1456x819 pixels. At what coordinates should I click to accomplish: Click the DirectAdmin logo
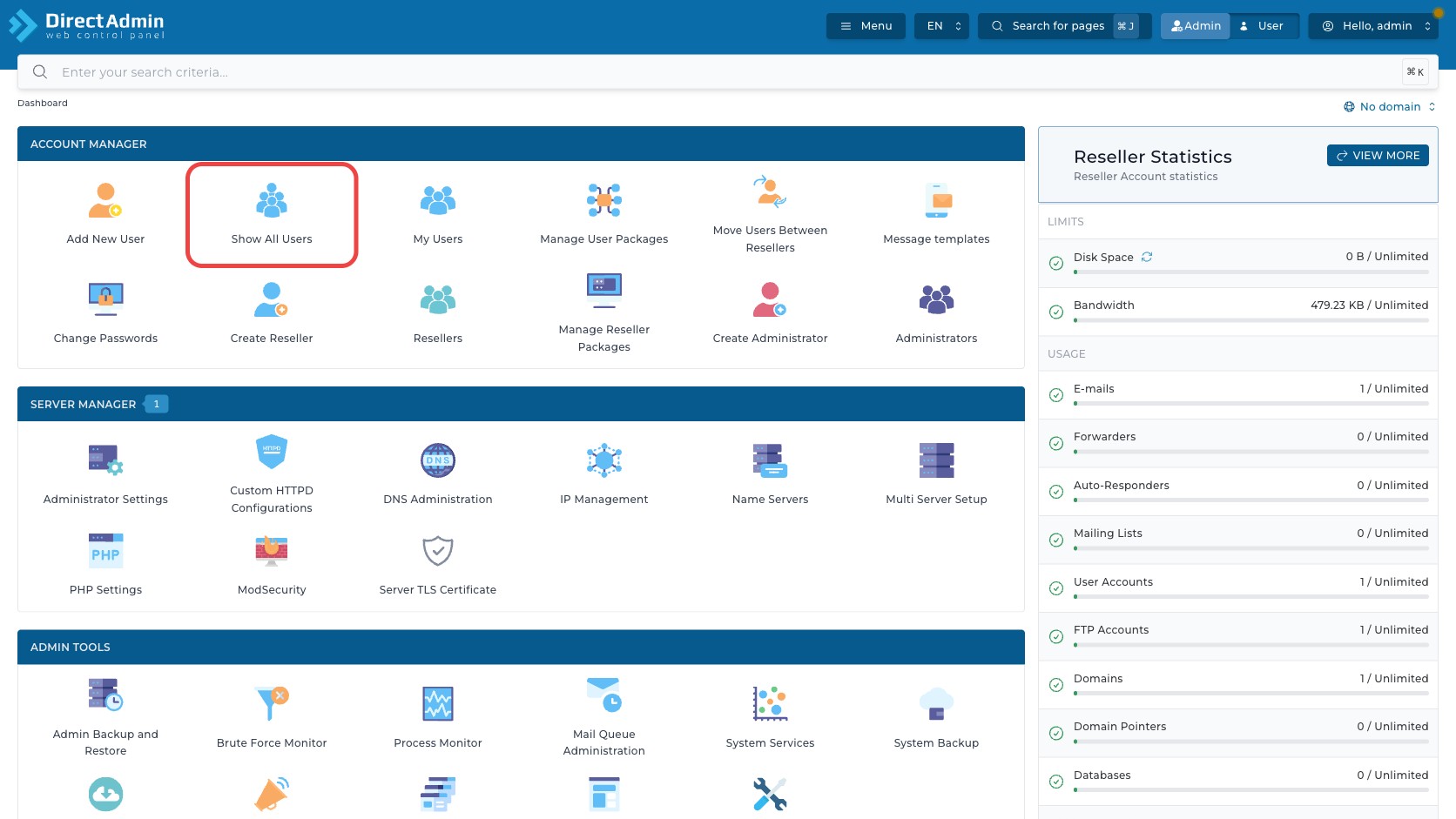[86, 25]
